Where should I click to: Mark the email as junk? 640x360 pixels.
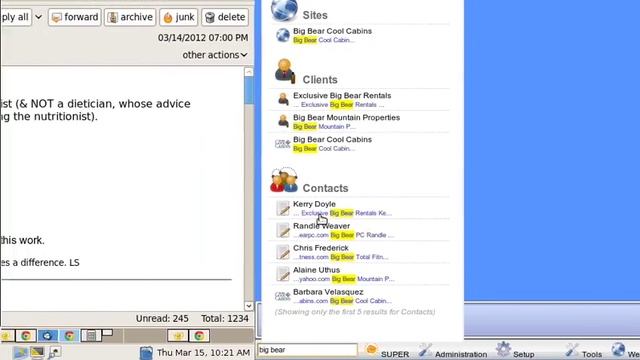(179, 17)
